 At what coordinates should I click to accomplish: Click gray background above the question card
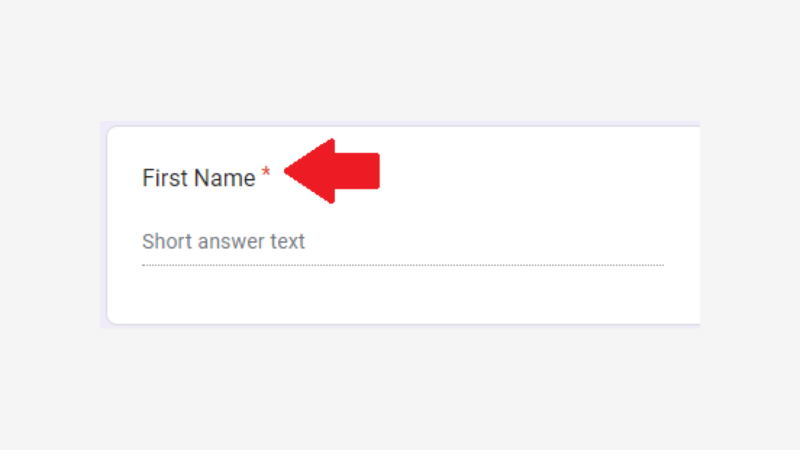[x=400, y=60]
